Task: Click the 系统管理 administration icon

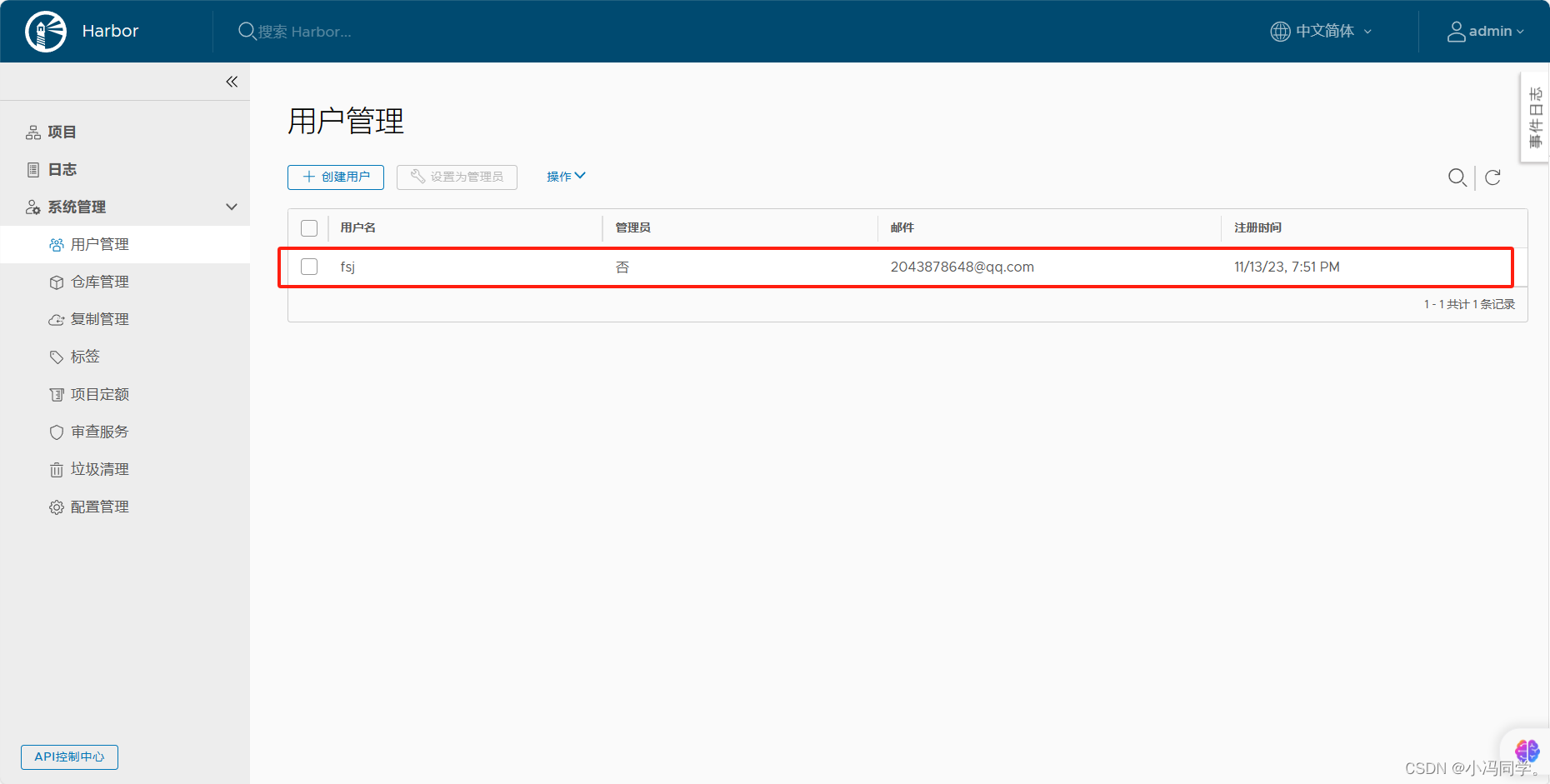Action: 33,207
